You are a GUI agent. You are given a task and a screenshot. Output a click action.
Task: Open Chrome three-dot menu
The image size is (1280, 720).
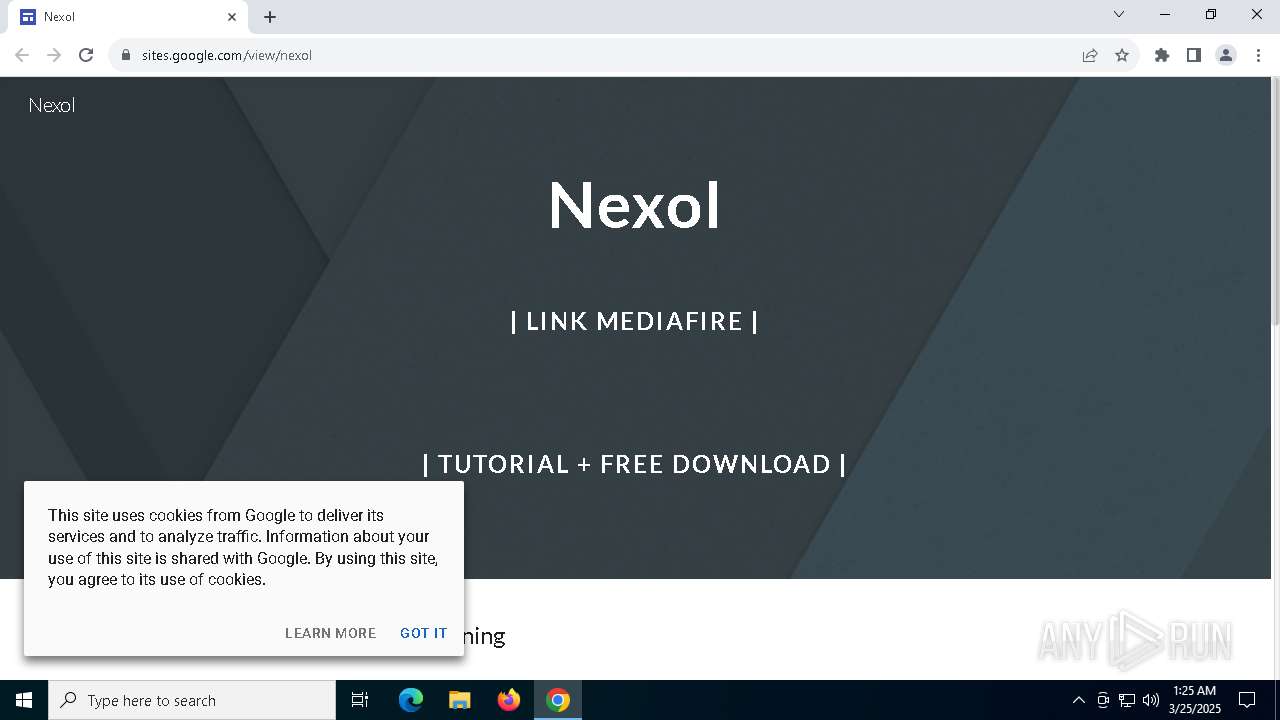pos(1258,55)
